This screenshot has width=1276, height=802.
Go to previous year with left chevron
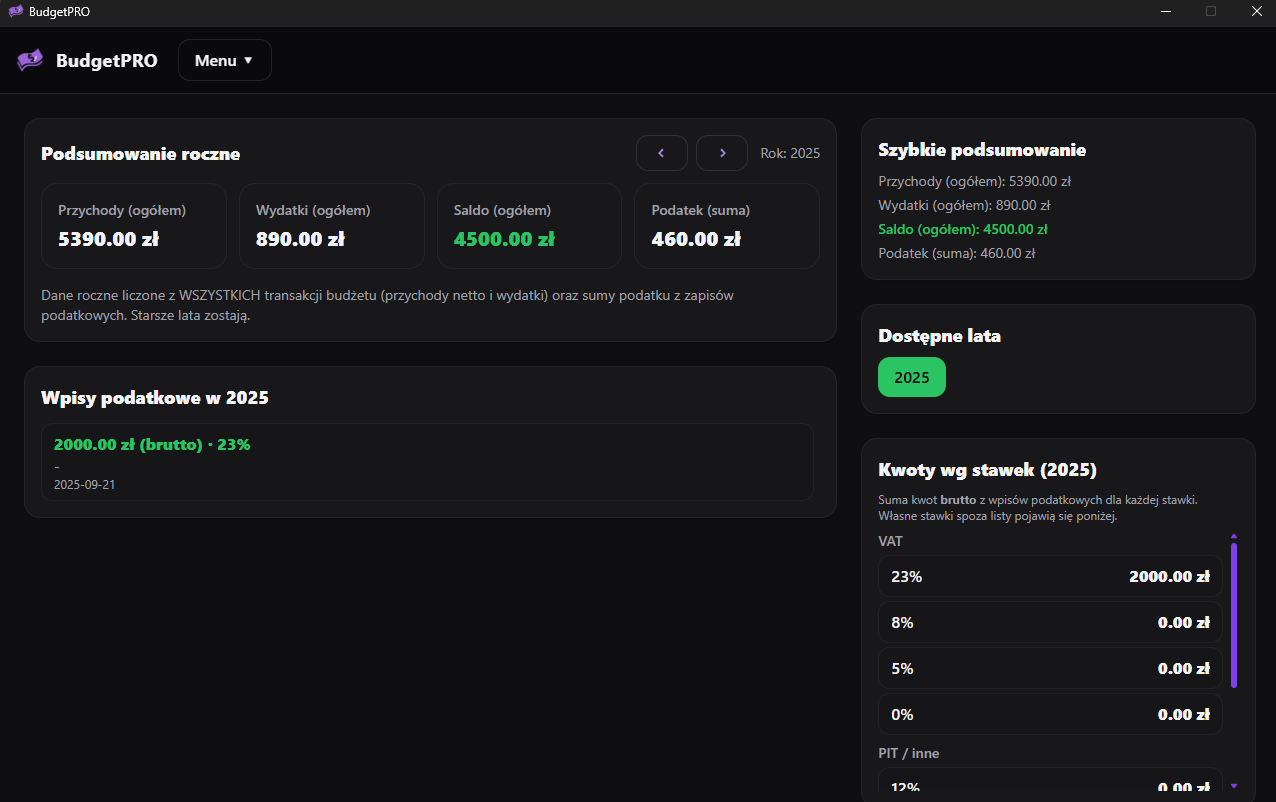(661, 153)
